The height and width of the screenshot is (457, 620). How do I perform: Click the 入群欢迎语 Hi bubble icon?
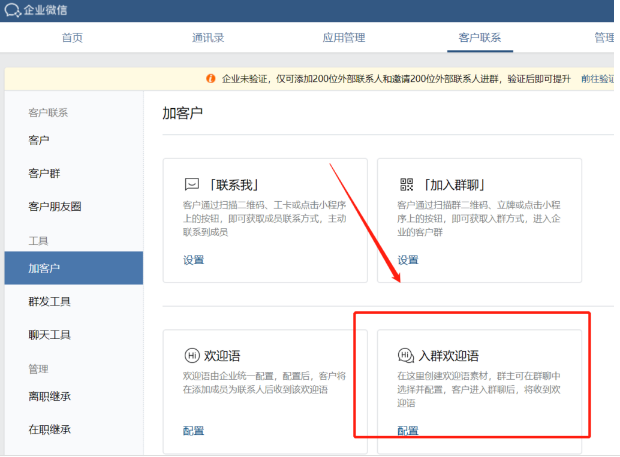406,356
